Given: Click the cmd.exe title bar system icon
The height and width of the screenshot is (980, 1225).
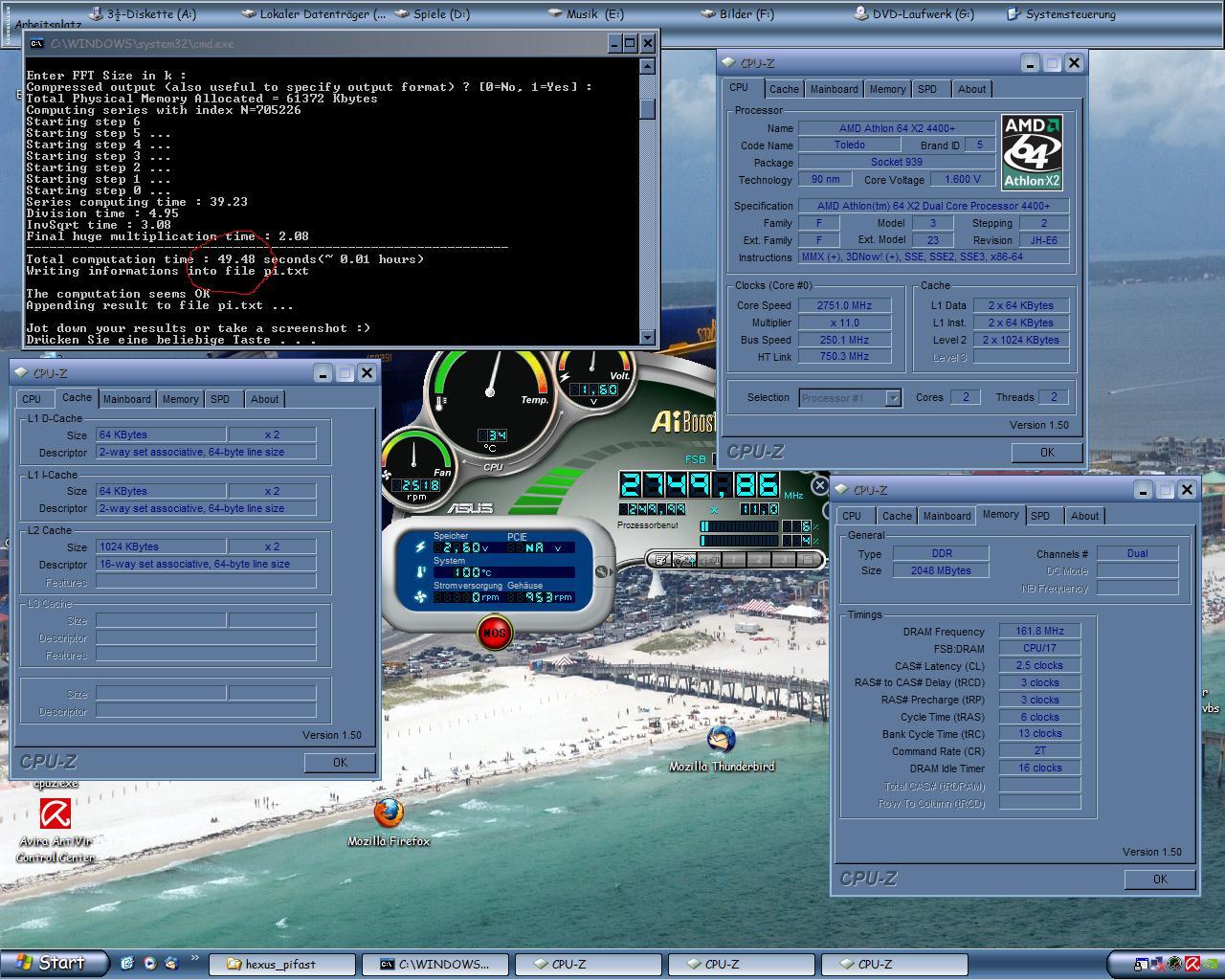Looking at the screenshot, I should coord(36,43).
